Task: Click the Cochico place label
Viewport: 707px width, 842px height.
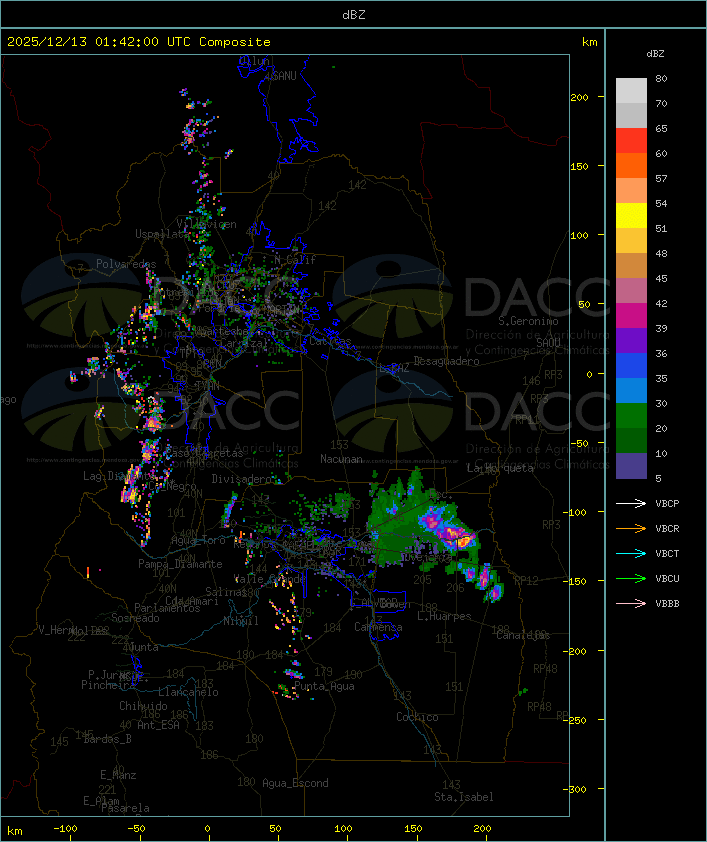Action: click(417, 717)
